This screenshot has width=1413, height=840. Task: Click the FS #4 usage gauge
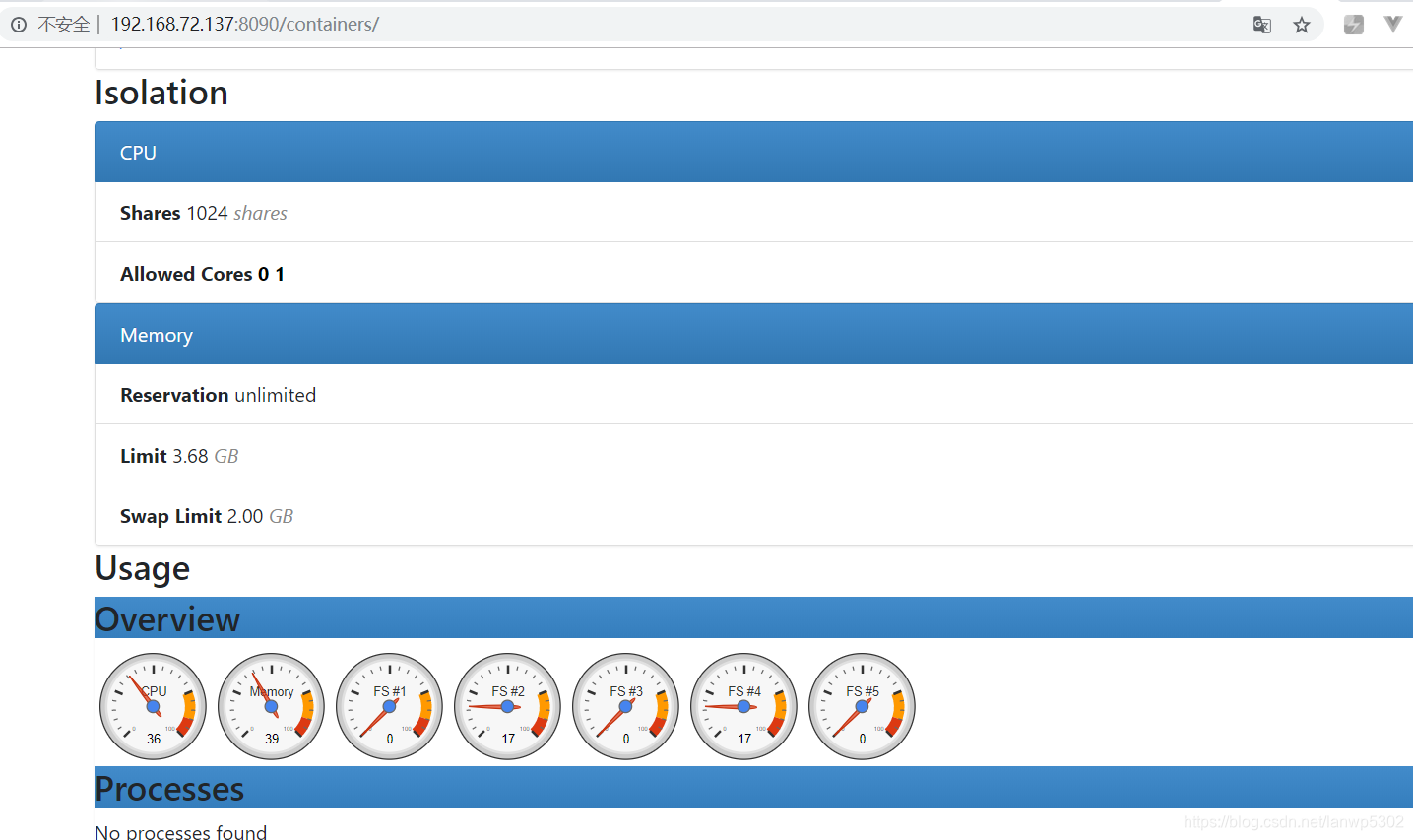(743, 706)
